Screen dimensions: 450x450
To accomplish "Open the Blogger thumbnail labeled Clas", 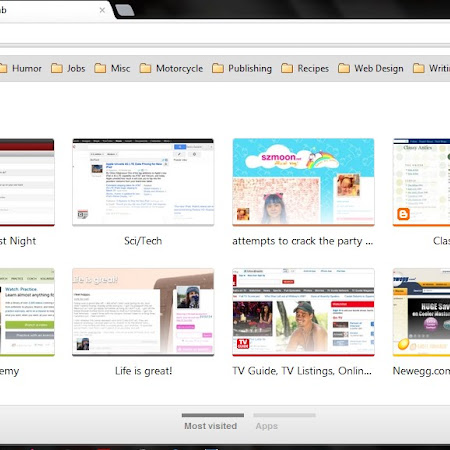I will 422,182.
